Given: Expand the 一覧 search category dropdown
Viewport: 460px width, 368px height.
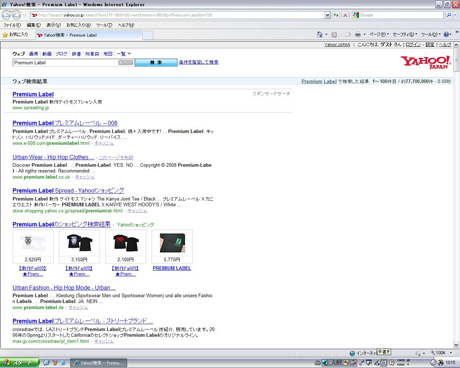Looking at the screenshot, I should (x=124, y=54).
